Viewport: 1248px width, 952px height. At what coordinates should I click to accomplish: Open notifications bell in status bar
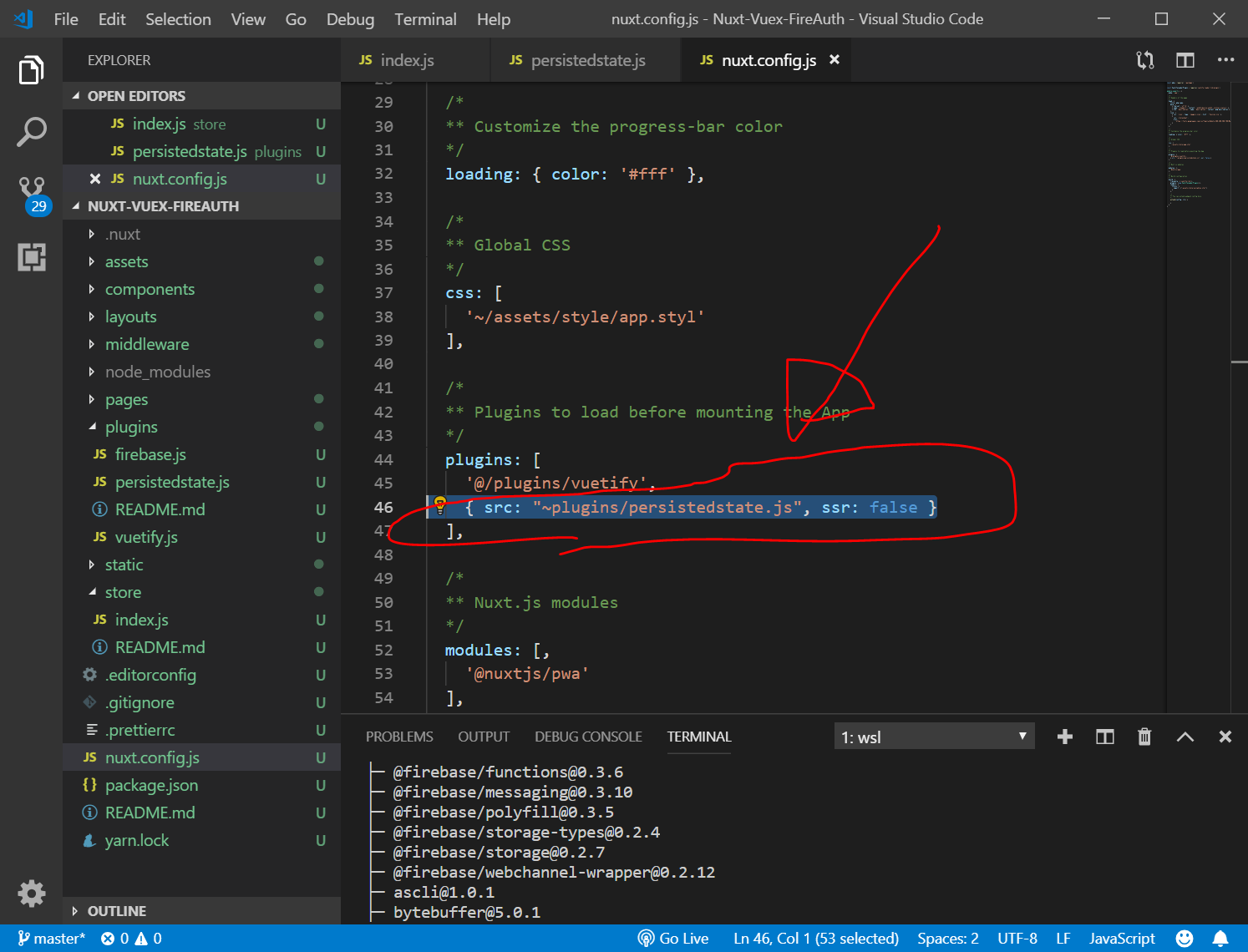[1220, 939]
